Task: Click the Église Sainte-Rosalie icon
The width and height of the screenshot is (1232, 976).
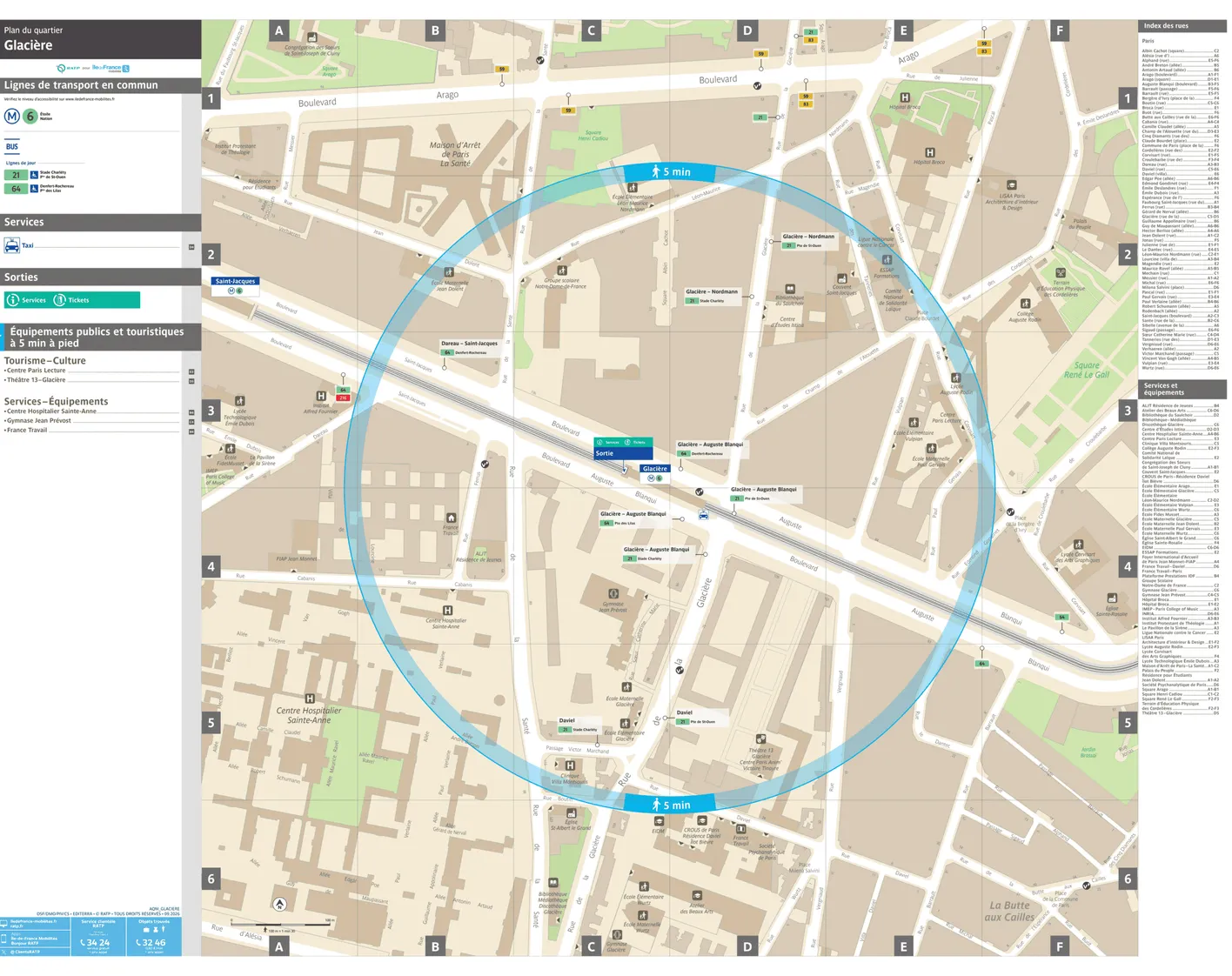Action: click(1112, 598)
